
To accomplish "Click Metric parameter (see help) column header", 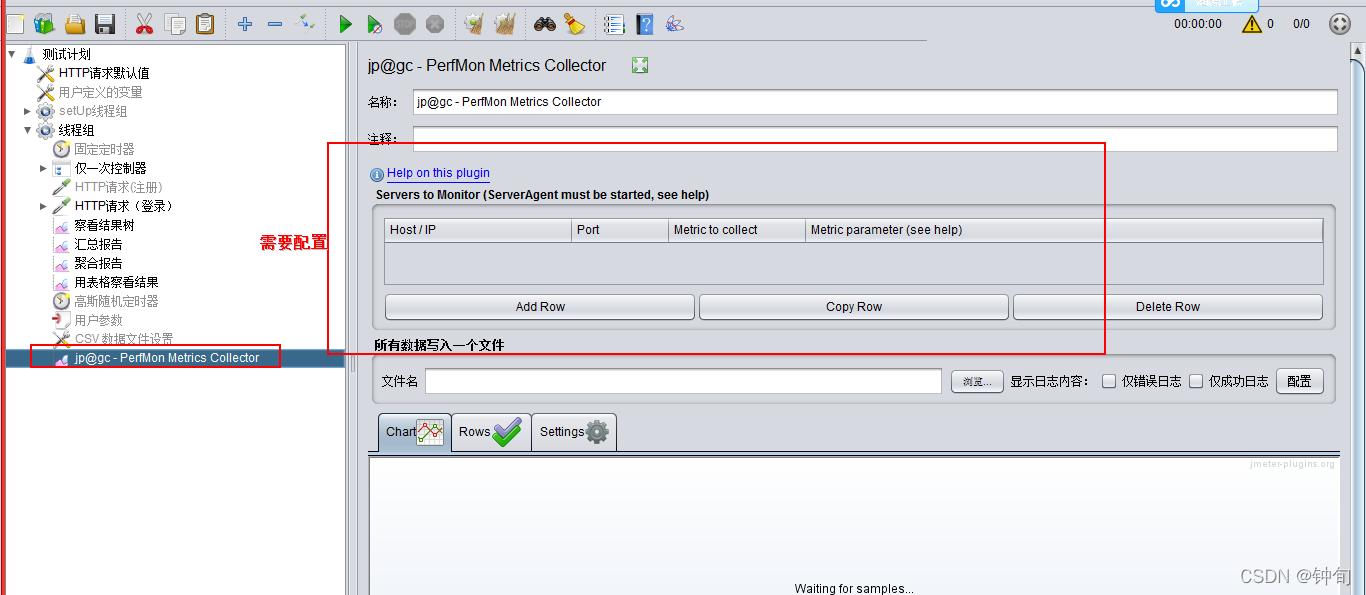I will pos(1064,230).
